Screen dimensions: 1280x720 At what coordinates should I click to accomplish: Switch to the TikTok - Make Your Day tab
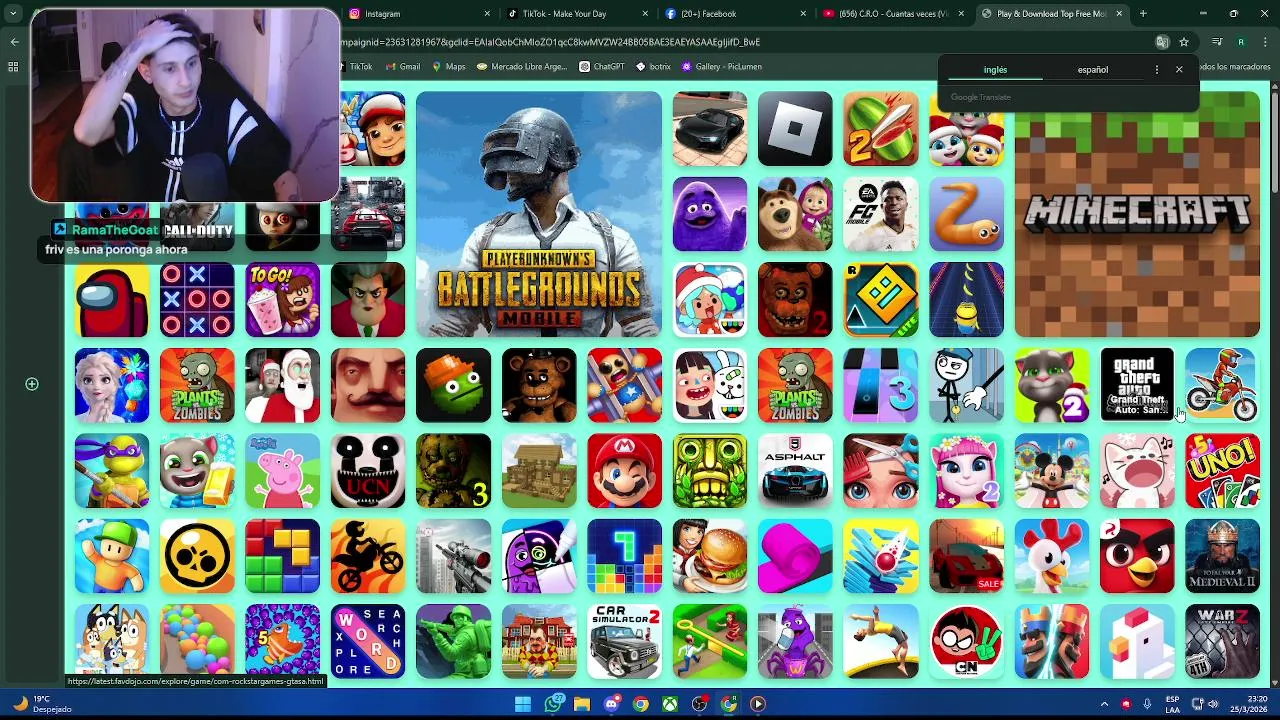pos(578,14)
